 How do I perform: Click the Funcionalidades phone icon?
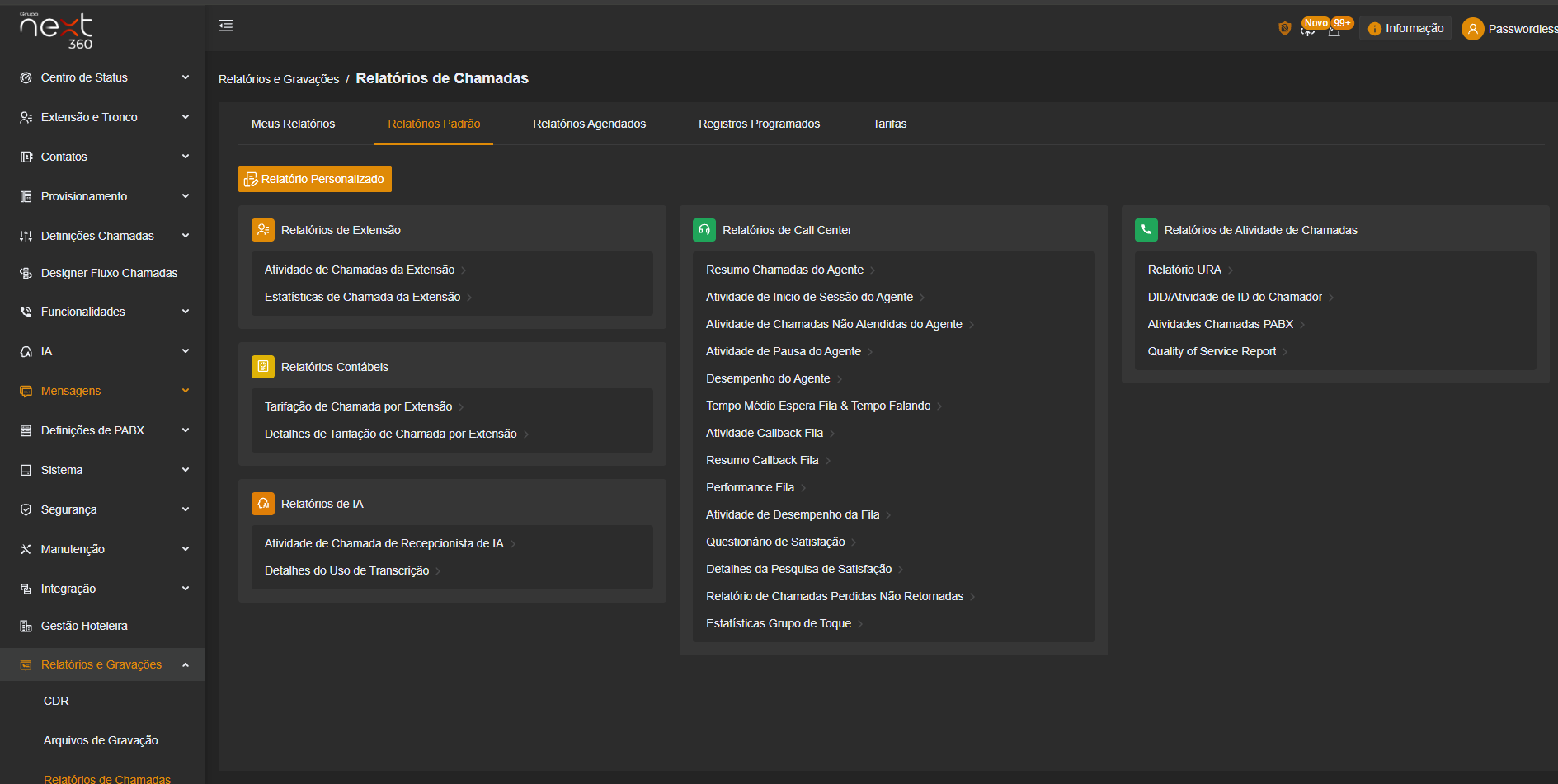coord(26,312)
